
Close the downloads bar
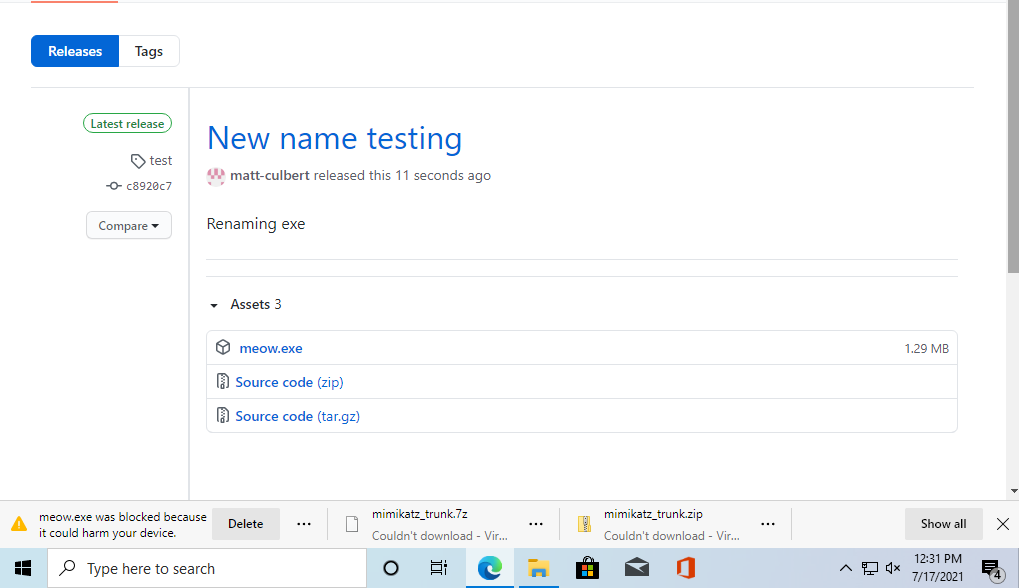tap(1003, 524)
